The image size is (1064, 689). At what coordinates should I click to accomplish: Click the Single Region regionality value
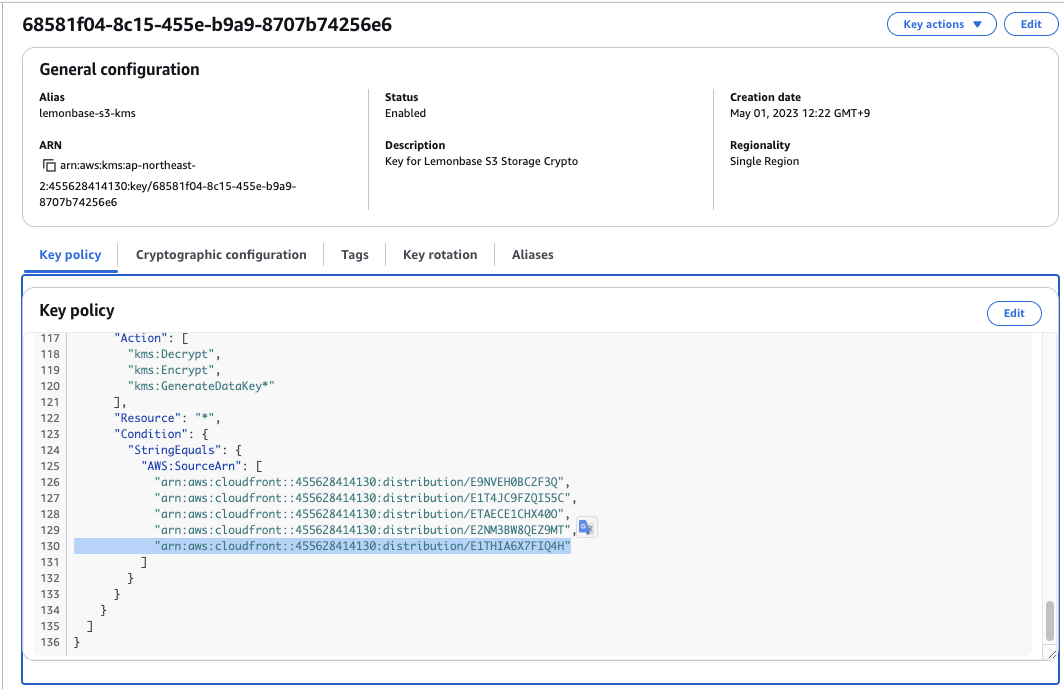pos(765,161)
